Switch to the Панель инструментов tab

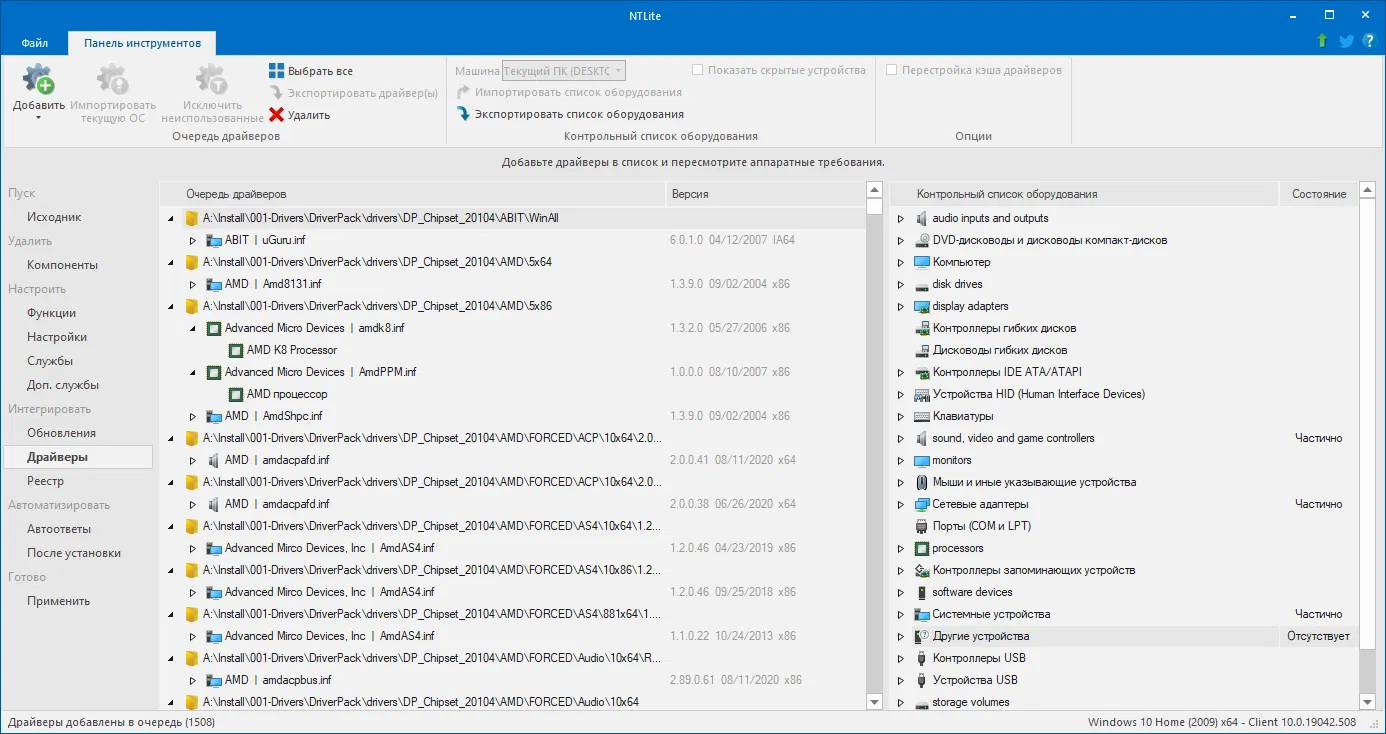(x=142, y=44)
